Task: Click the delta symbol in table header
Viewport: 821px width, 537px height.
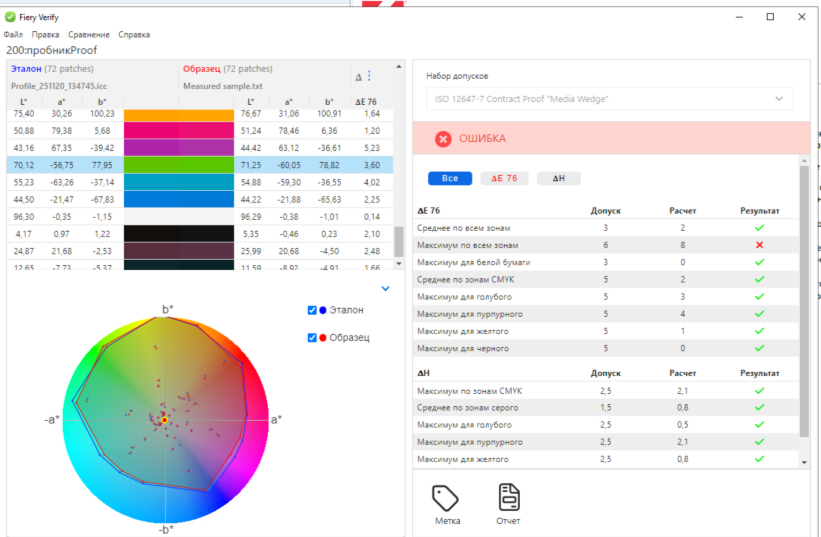Action: (x=359, y=77)
